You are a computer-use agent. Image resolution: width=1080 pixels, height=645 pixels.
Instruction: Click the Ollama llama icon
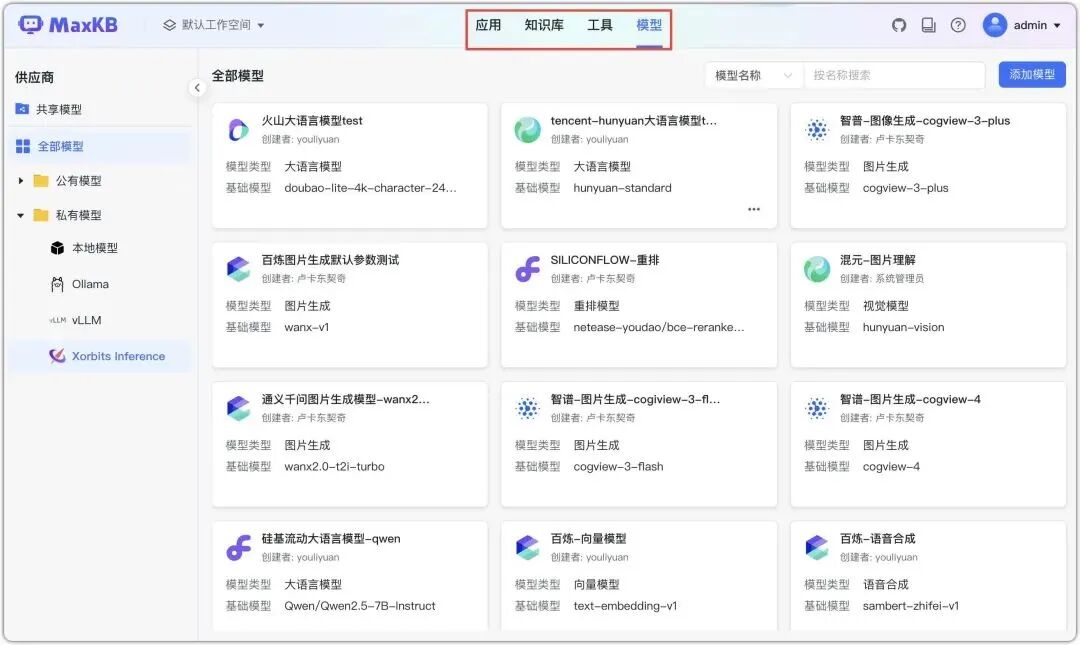click(x=57, y=284)
